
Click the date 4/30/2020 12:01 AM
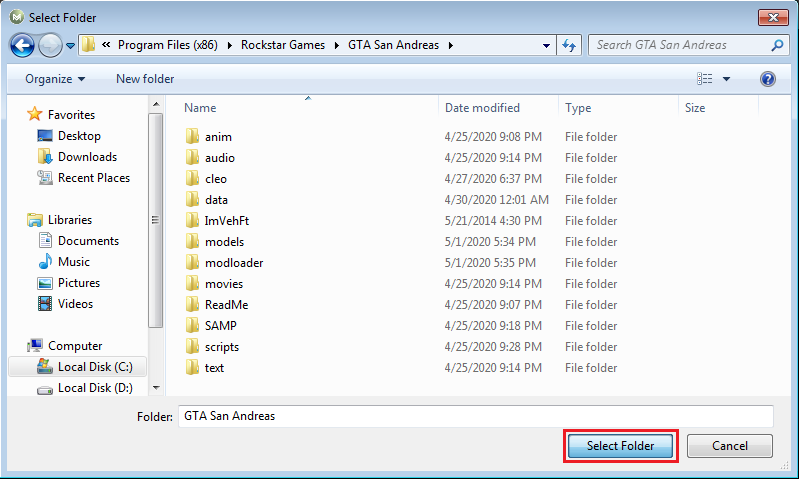pyautogui.click(x=496, y=200)
